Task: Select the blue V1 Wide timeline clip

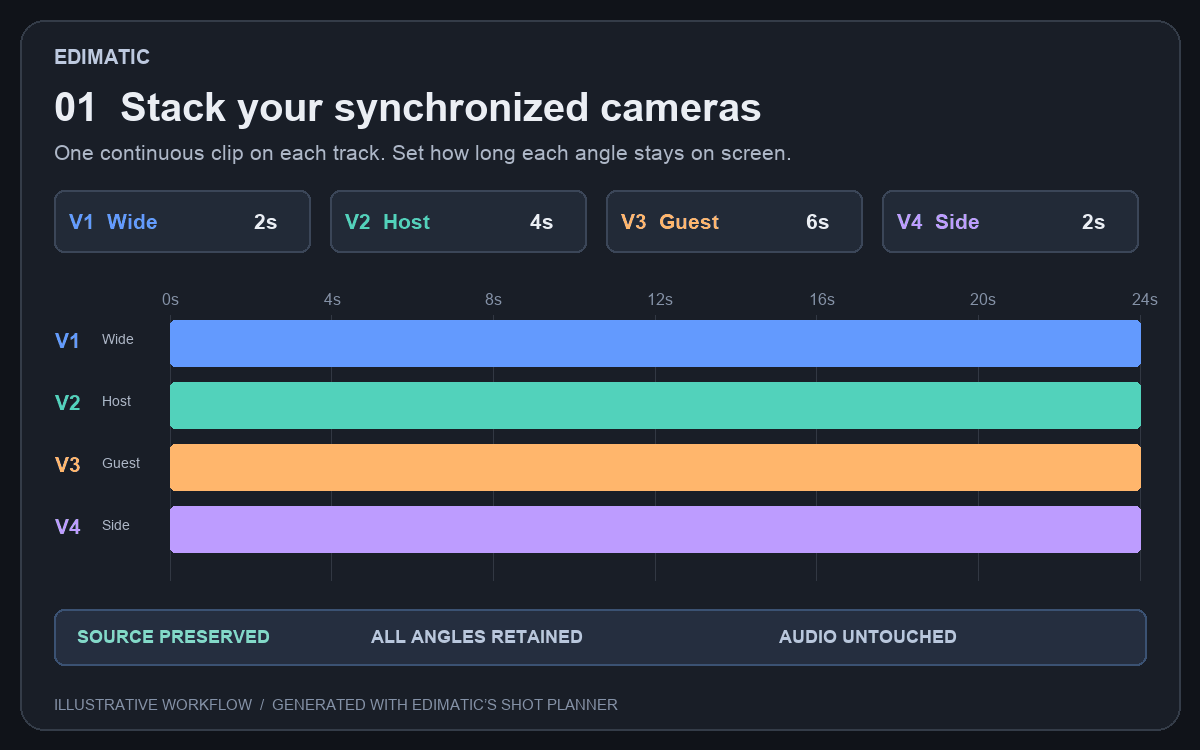Action: click(655, 343)
